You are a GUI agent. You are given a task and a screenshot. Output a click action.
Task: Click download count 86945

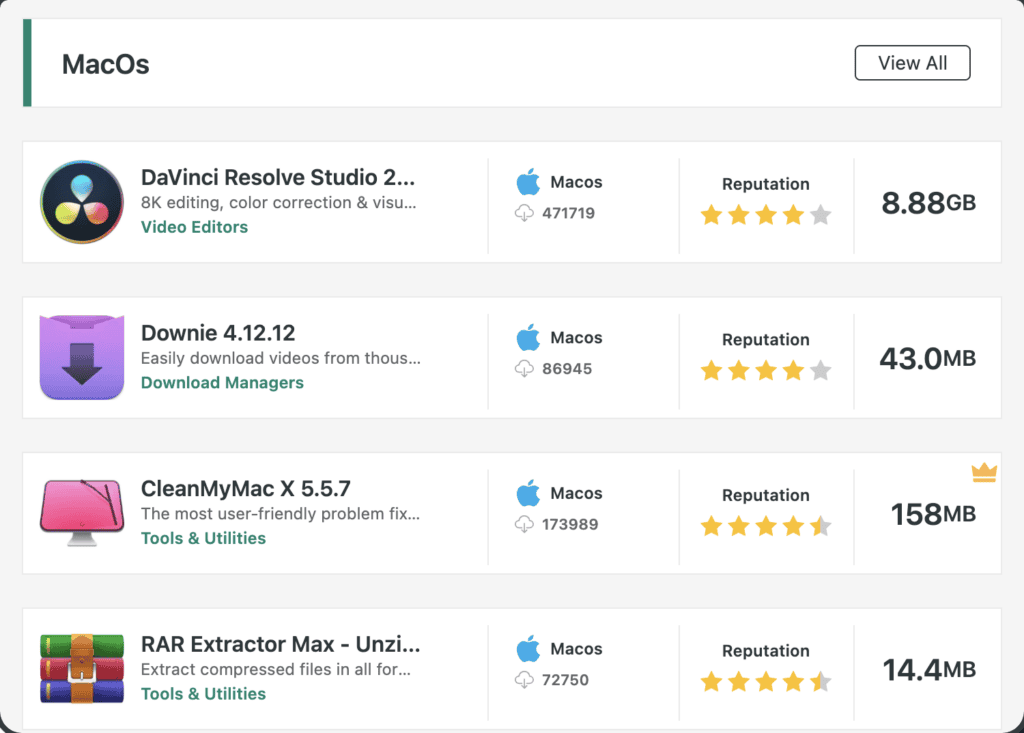[567, 368]
